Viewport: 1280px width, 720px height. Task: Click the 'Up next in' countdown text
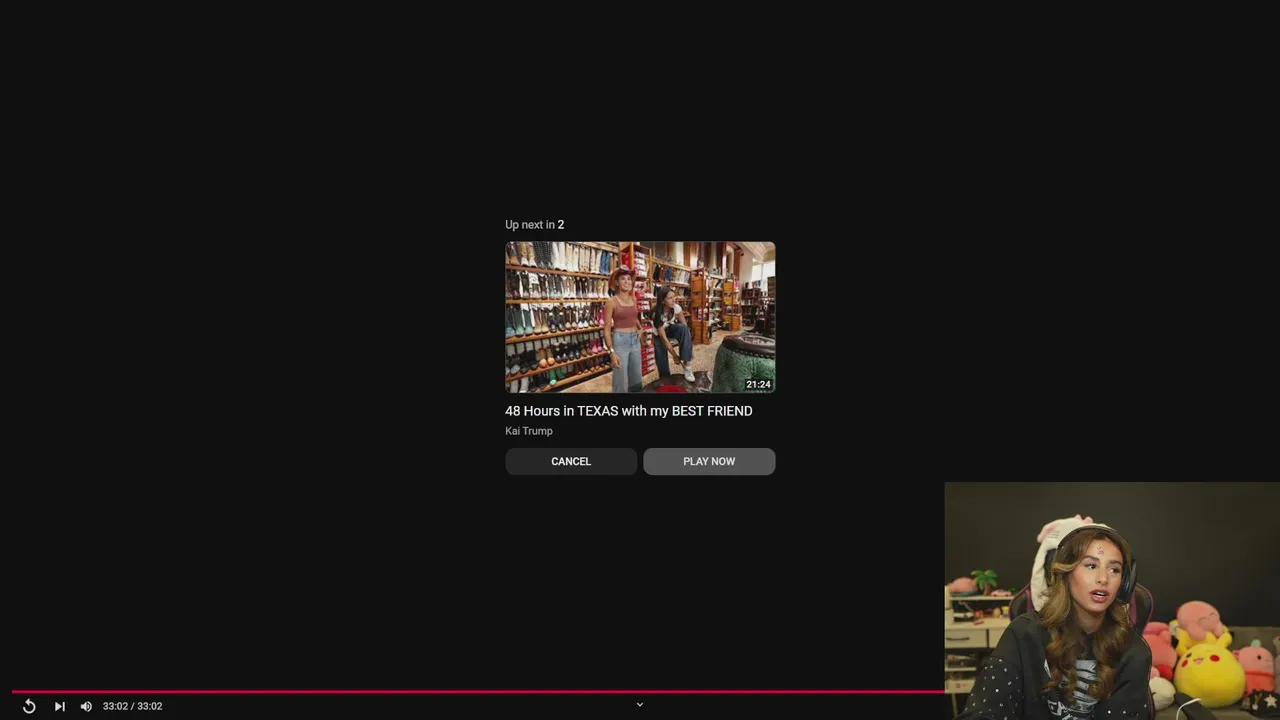[535, 225]
